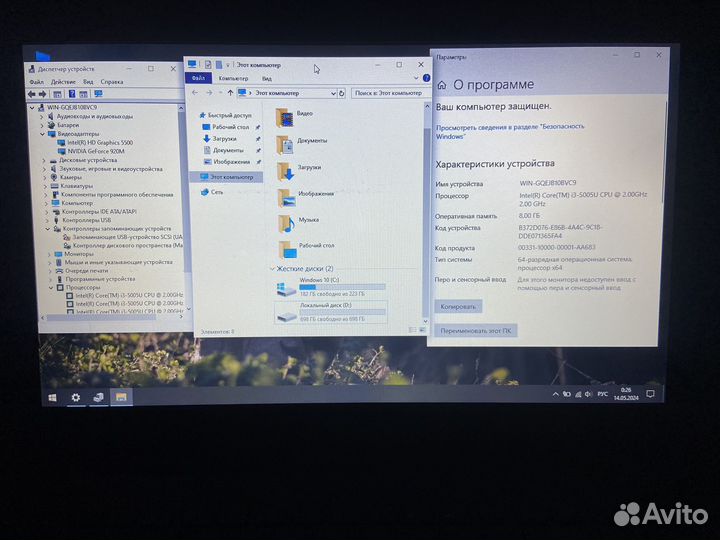Viewport: 720px width, 540px height.
Task: Collapse Процессоры node
Action: pyautogui.click(x=51, y=288)
